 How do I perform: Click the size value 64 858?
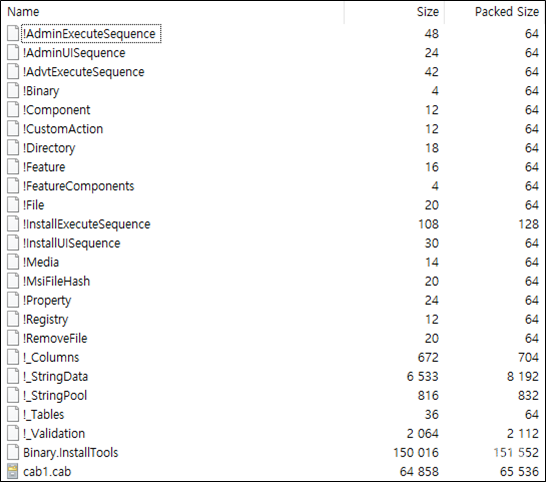pyautogui.click(x=419, y=472)
